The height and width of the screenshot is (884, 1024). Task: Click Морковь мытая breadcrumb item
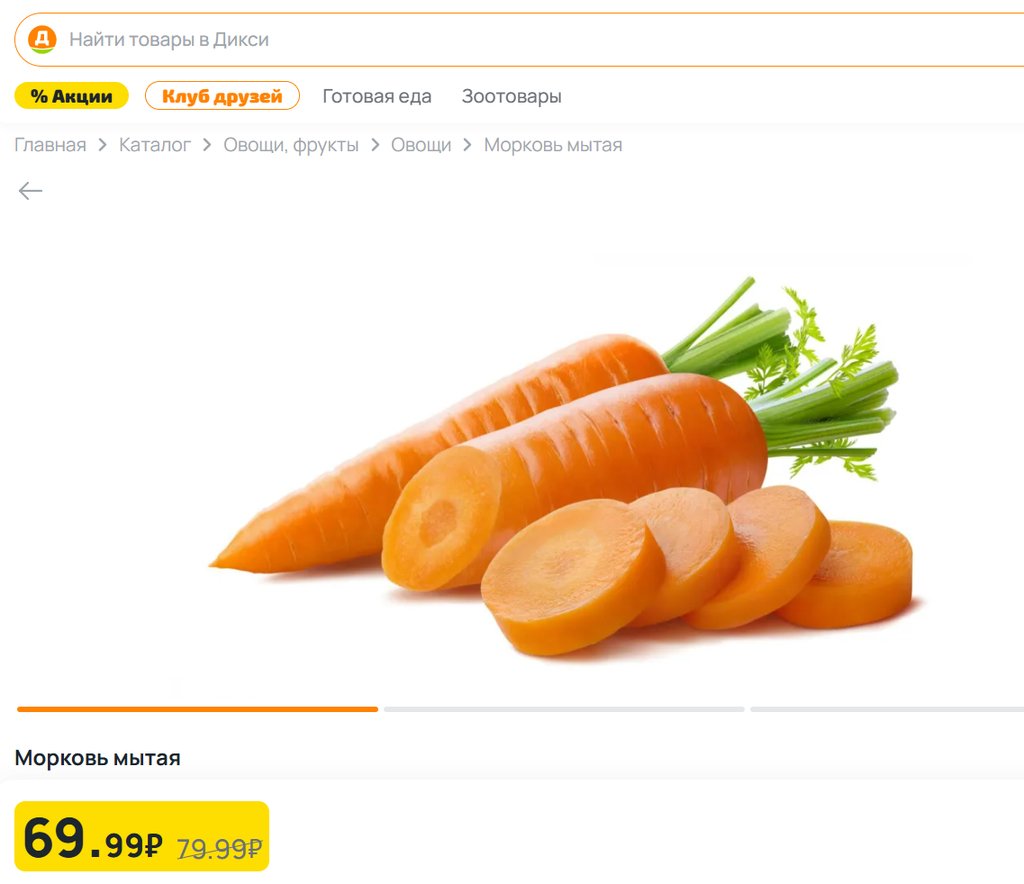coord(552,145)
